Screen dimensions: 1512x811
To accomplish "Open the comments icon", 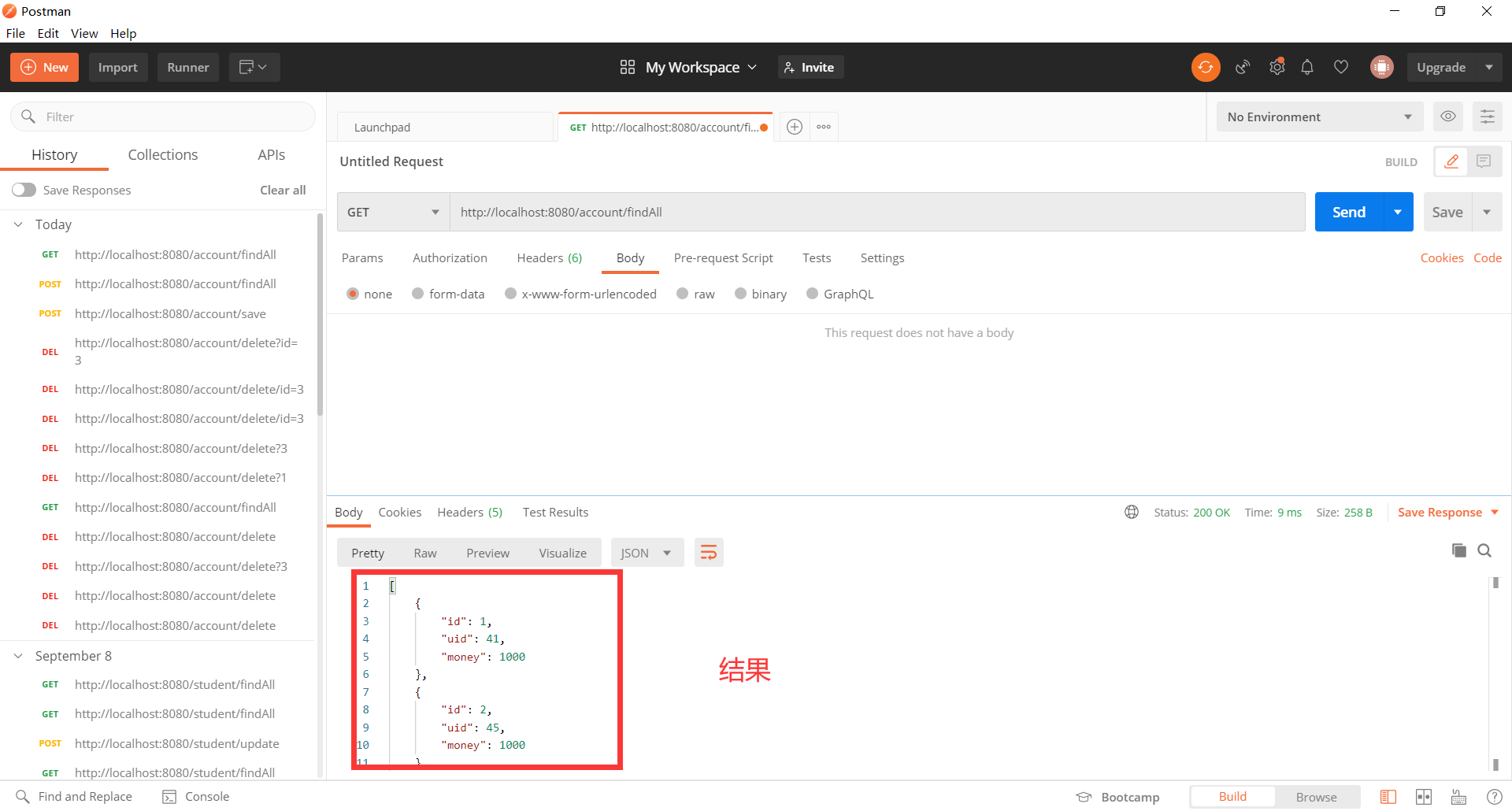I will 1484,161.
